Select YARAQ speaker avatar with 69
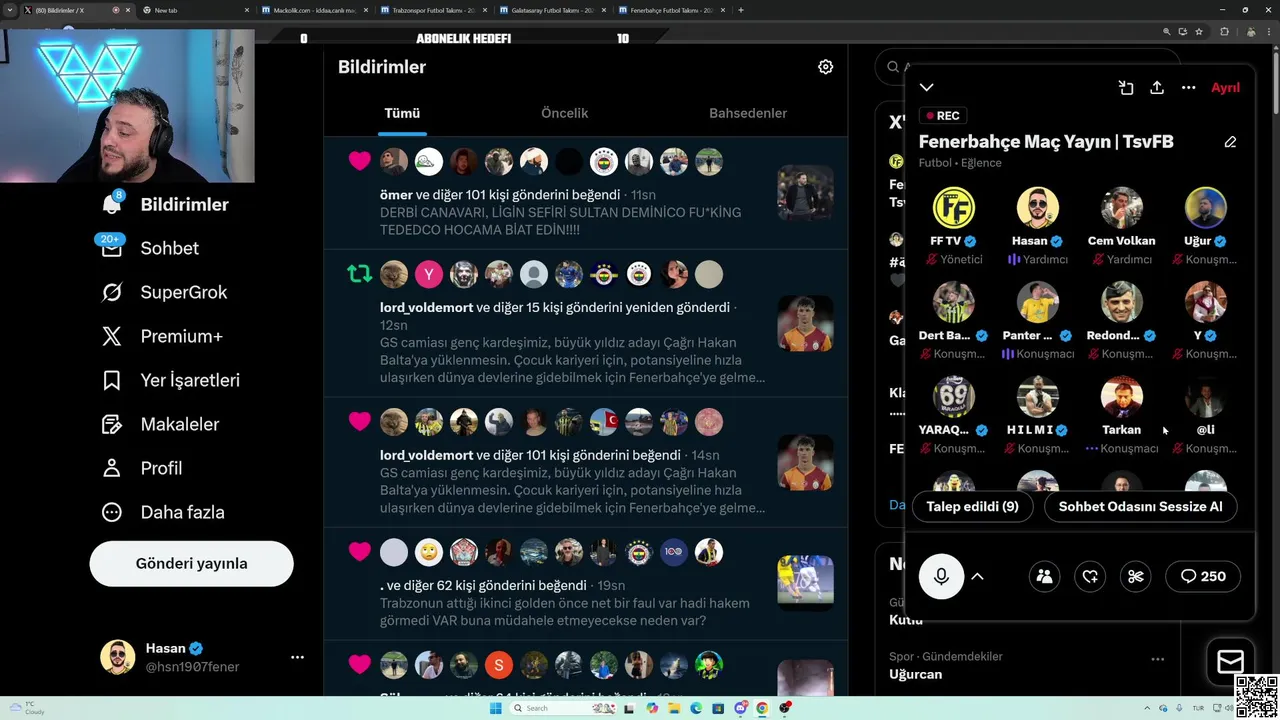Screen dimensions: 1280x720 (x=954, y=397)
